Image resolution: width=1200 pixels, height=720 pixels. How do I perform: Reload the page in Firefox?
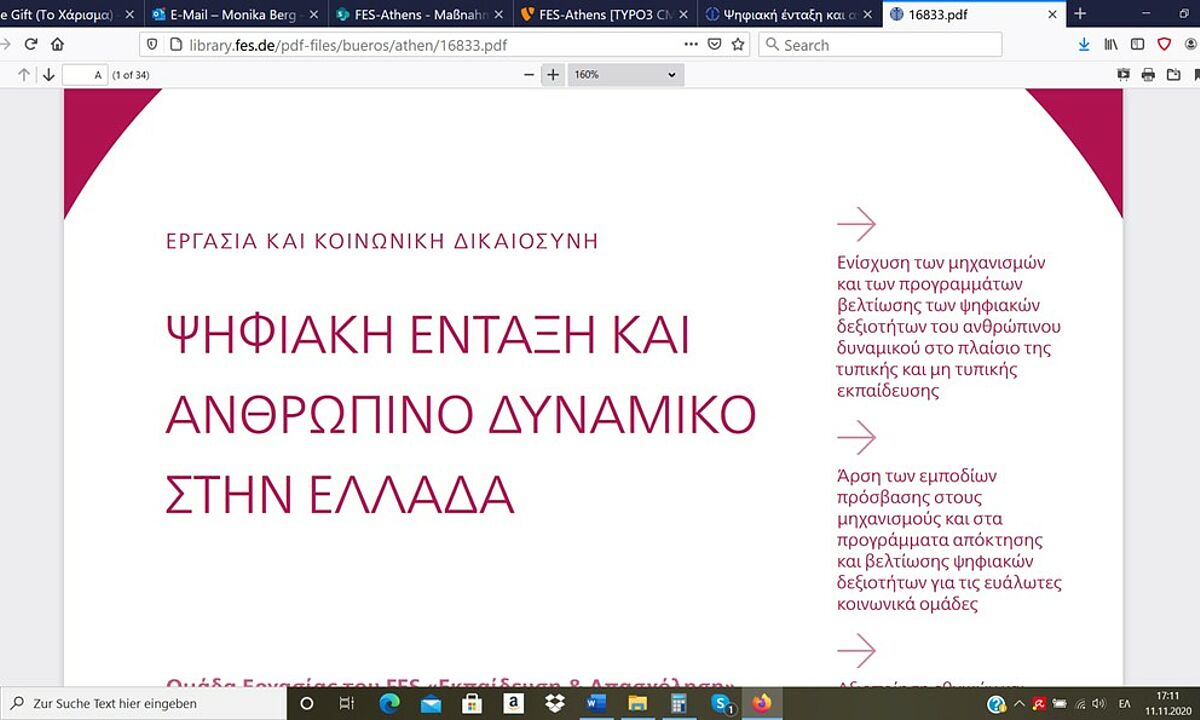[31, 45]
